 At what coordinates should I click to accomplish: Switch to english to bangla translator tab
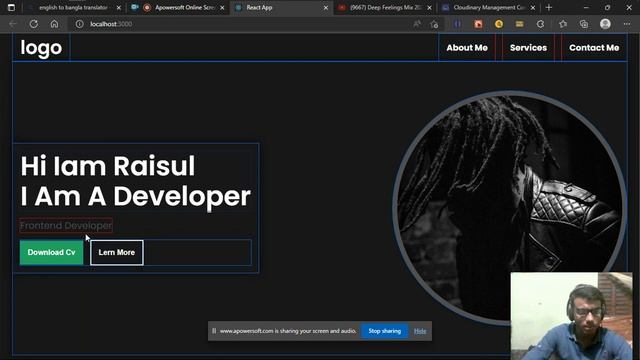point(73,7)
